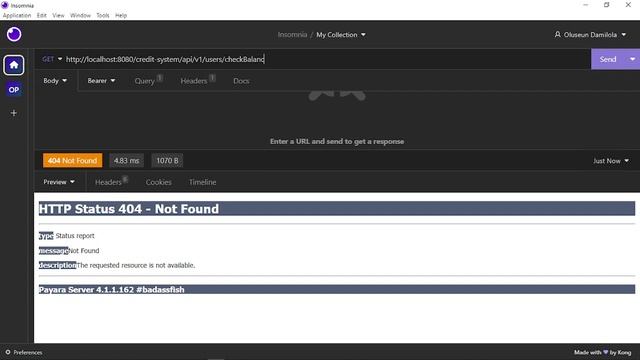Click the Payara Server 4.1.1.162 footer text
The image size is (640, 360).
pos(111,289)
